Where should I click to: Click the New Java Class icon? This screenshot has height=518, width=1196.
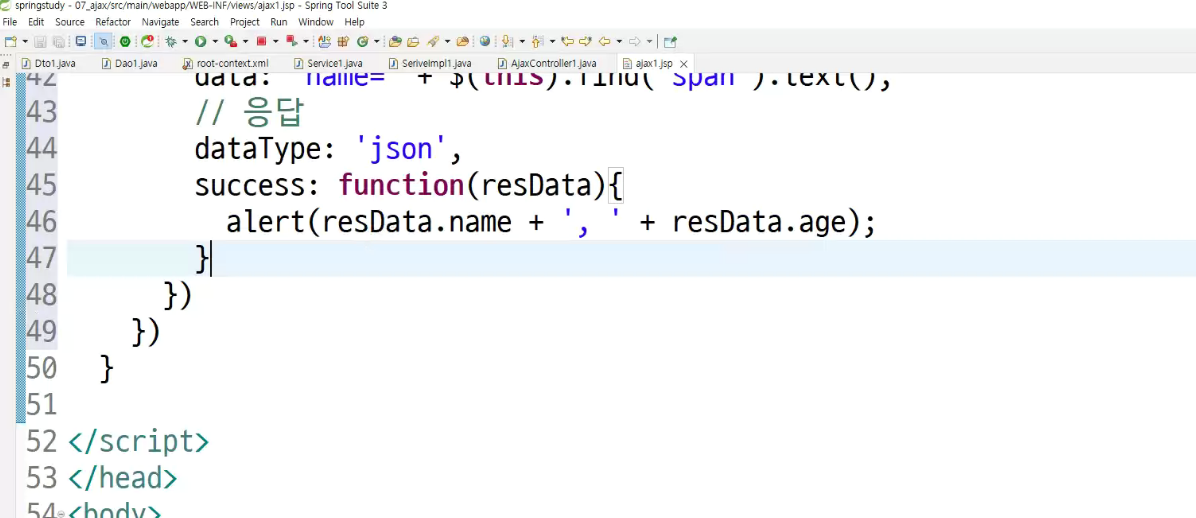(362, 41)
